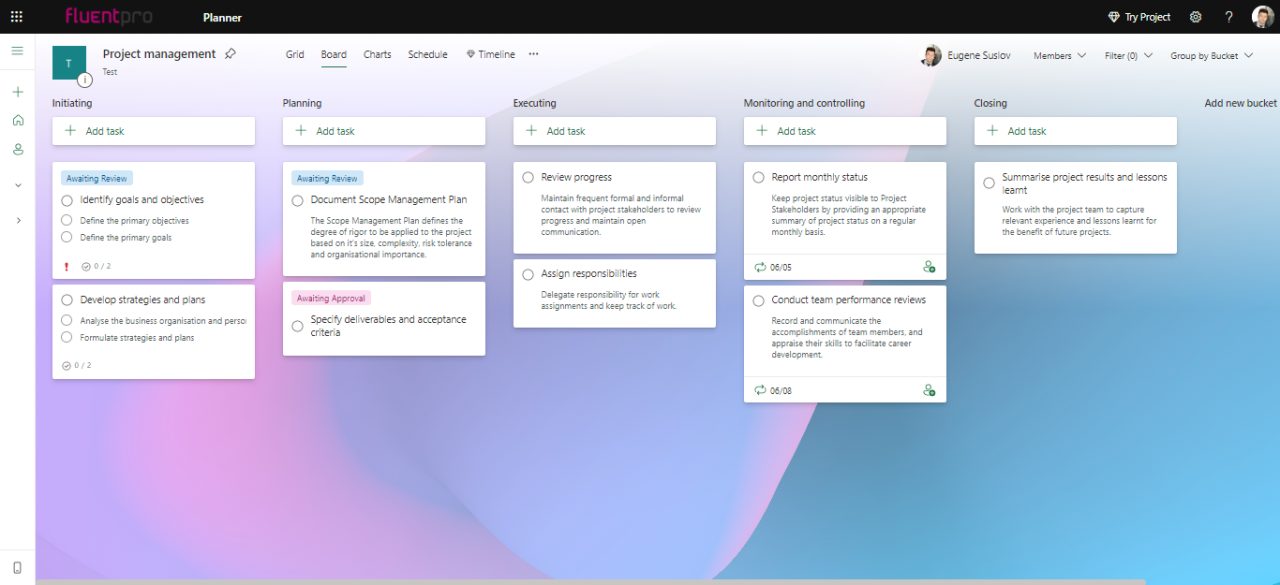Open assignee icon on Conduct team performance reviews
1280x585 pixels.
(930, 390)
